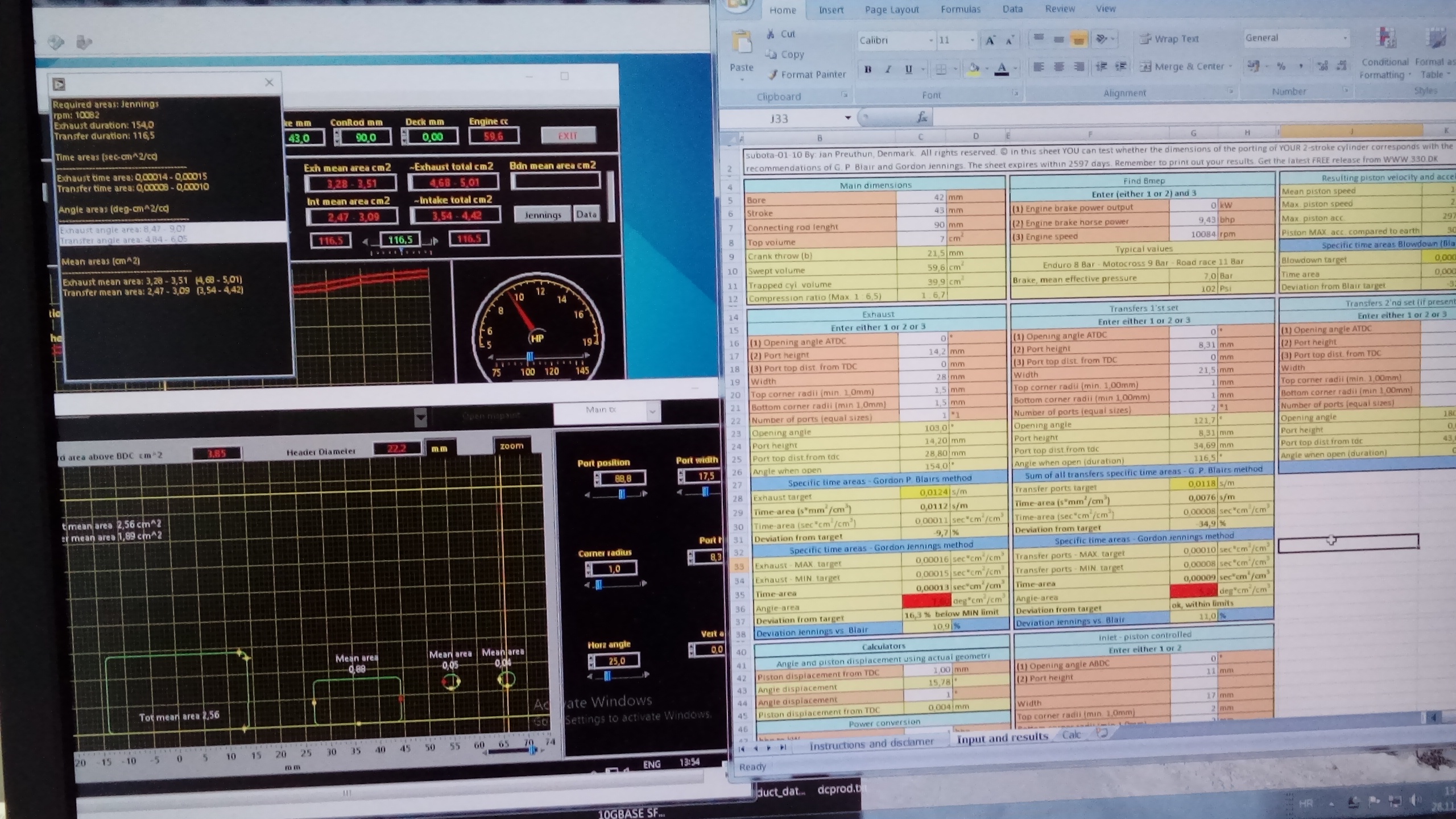Viewport: 1456px width, 819px height.
Task: Open the Format as Table menu
Action: tap(1437, 53)
